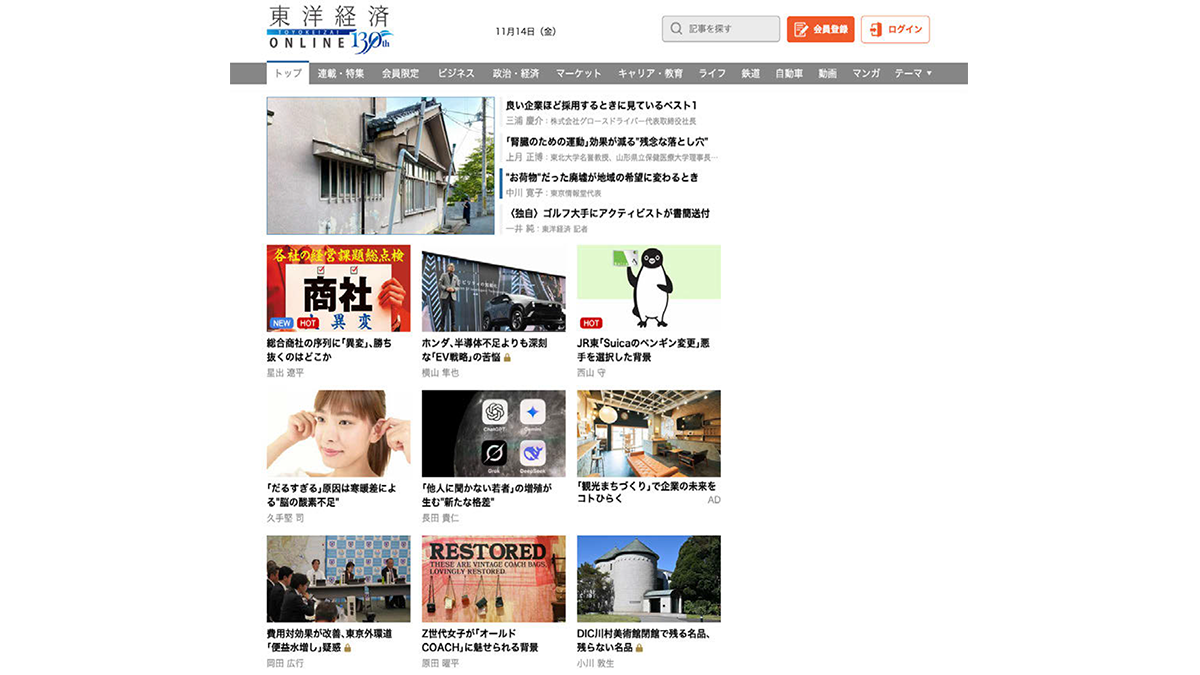Open the マーケット menu item

pyautogui.click(x=579, y=74)
